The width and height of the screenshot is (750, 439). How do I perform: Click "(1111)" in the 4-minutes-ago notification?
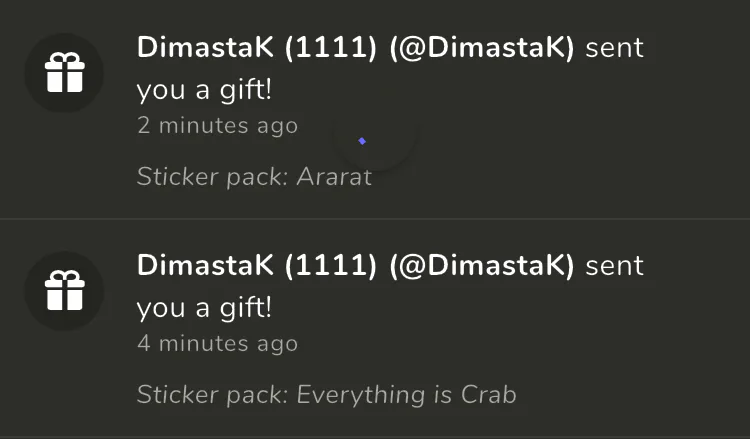pos(331,265)
